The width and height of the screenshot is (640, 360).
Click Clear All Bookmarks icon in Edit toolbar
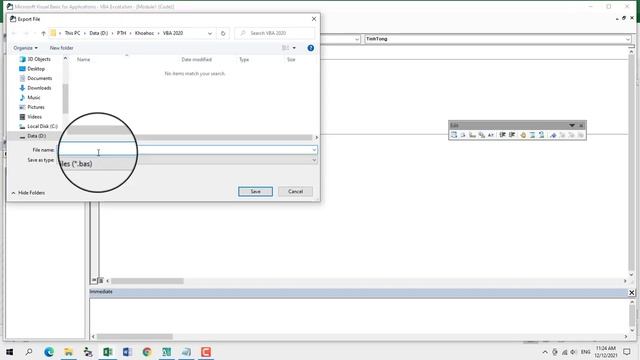coord(581,135)
